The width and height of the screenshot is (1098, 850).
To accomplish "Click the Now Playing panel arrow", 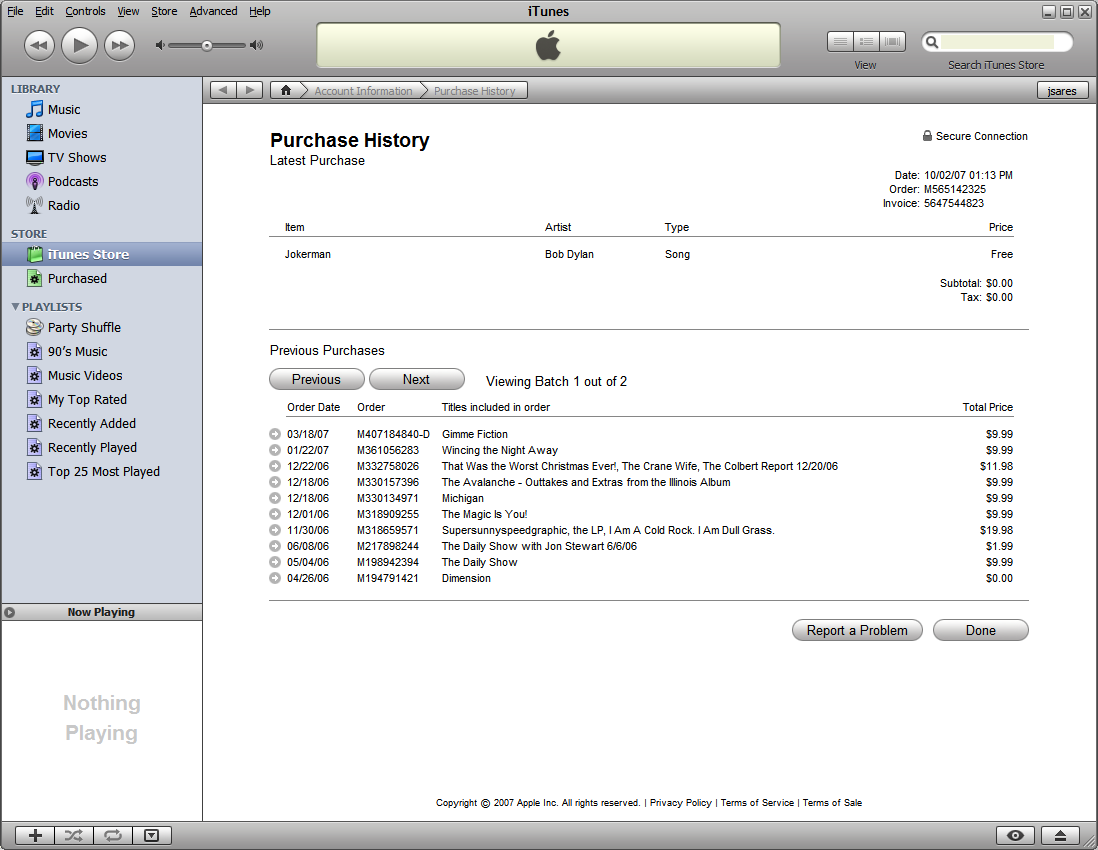I will coord(9,612).
